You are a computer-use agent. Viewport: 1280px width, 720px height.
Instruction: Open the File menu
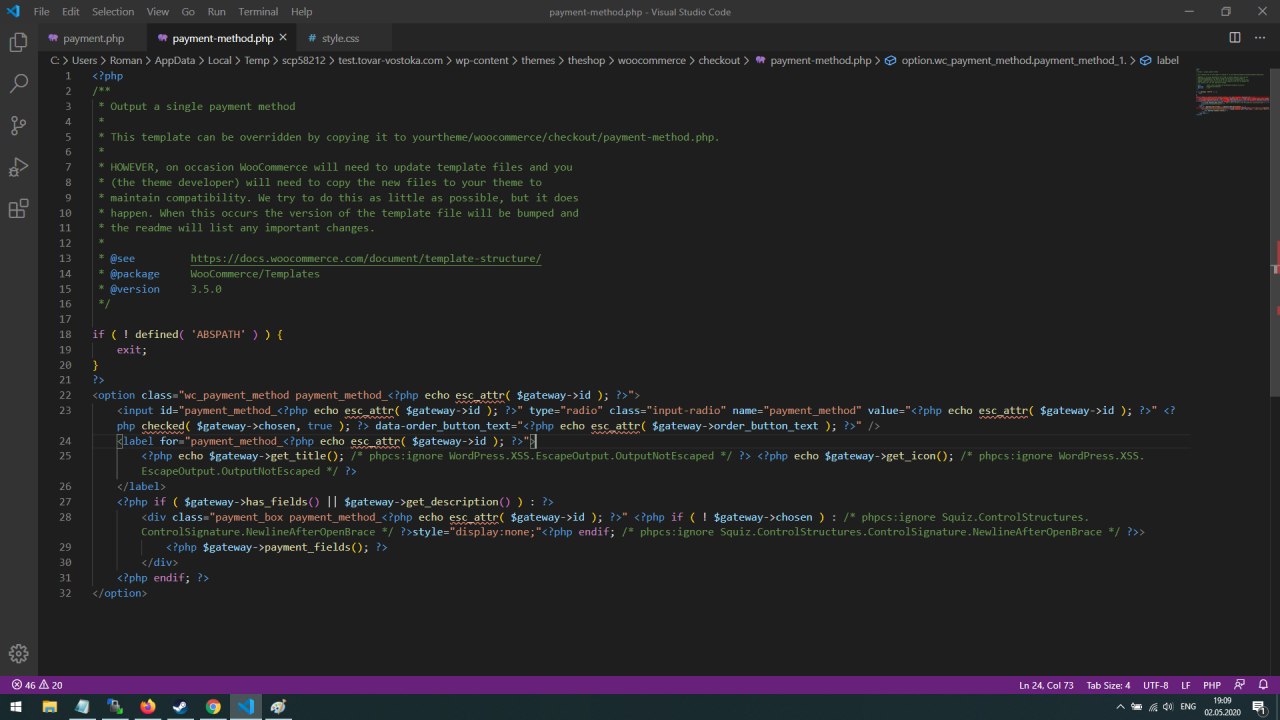(x=41, y=12)
